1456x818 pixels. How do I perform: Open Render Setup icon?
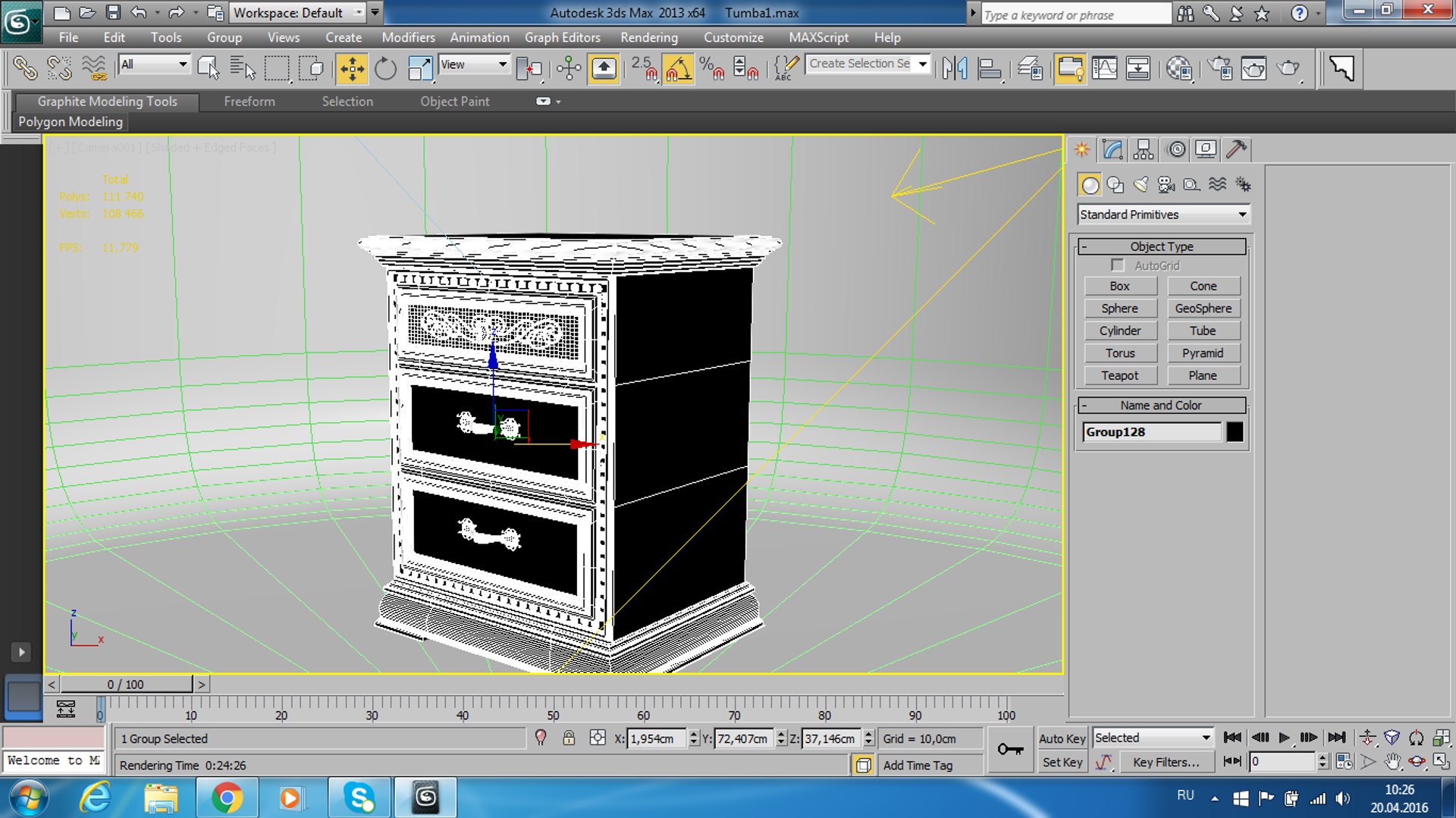1220,68
